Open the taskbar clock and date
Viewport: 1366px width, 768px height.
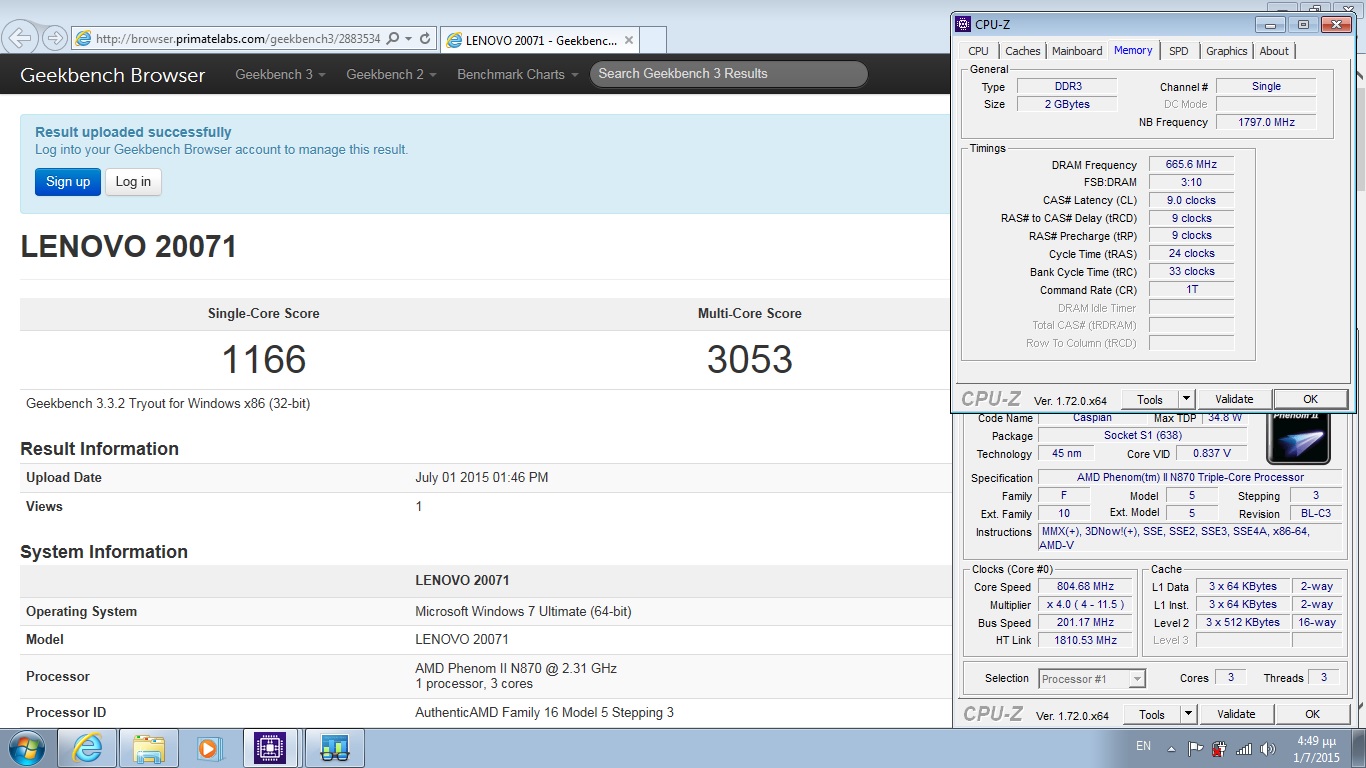click(1317, 749)
